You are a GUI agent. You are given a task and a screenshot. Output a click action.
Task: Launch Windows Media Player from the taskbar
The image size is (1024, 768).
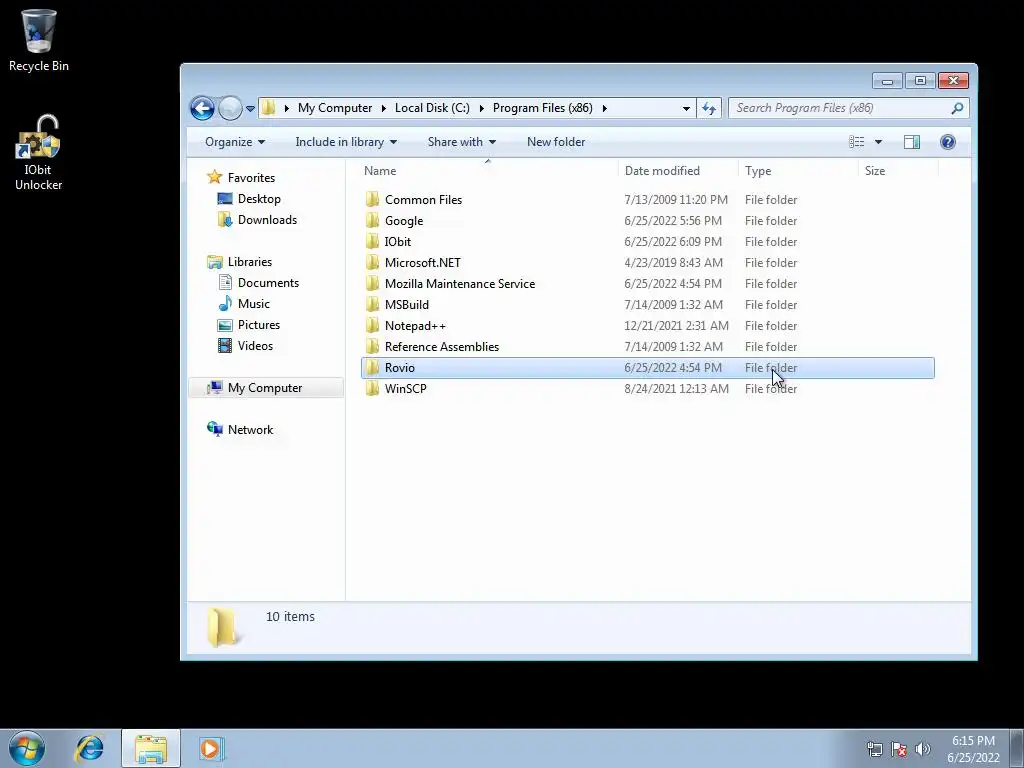(211, 748)
